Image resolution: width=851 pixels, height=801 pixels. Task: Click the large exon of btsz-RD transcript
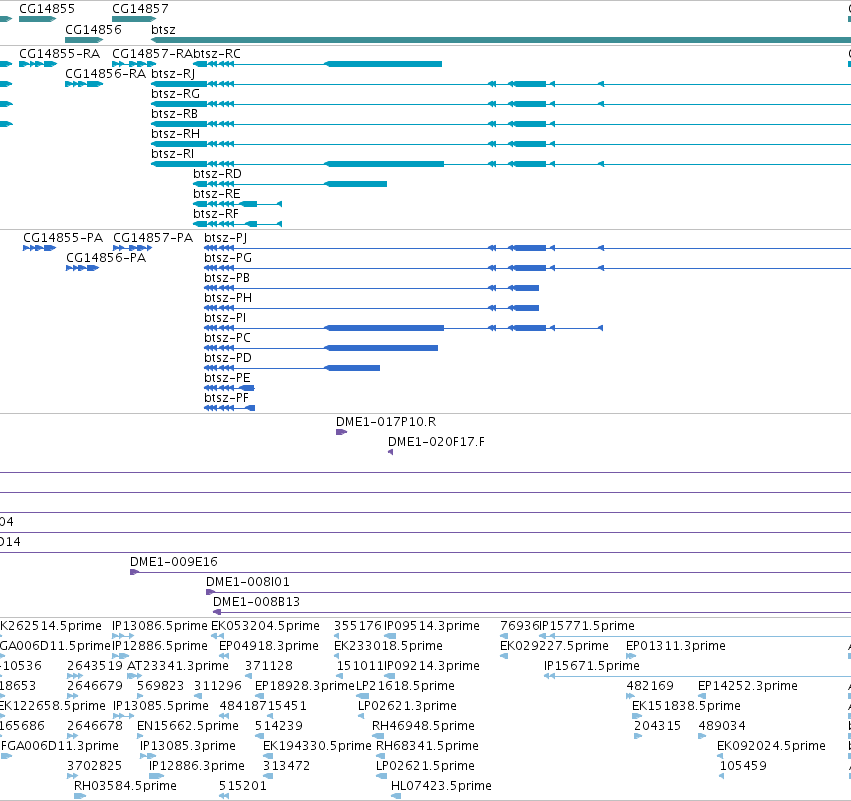(x=356, y=184)
